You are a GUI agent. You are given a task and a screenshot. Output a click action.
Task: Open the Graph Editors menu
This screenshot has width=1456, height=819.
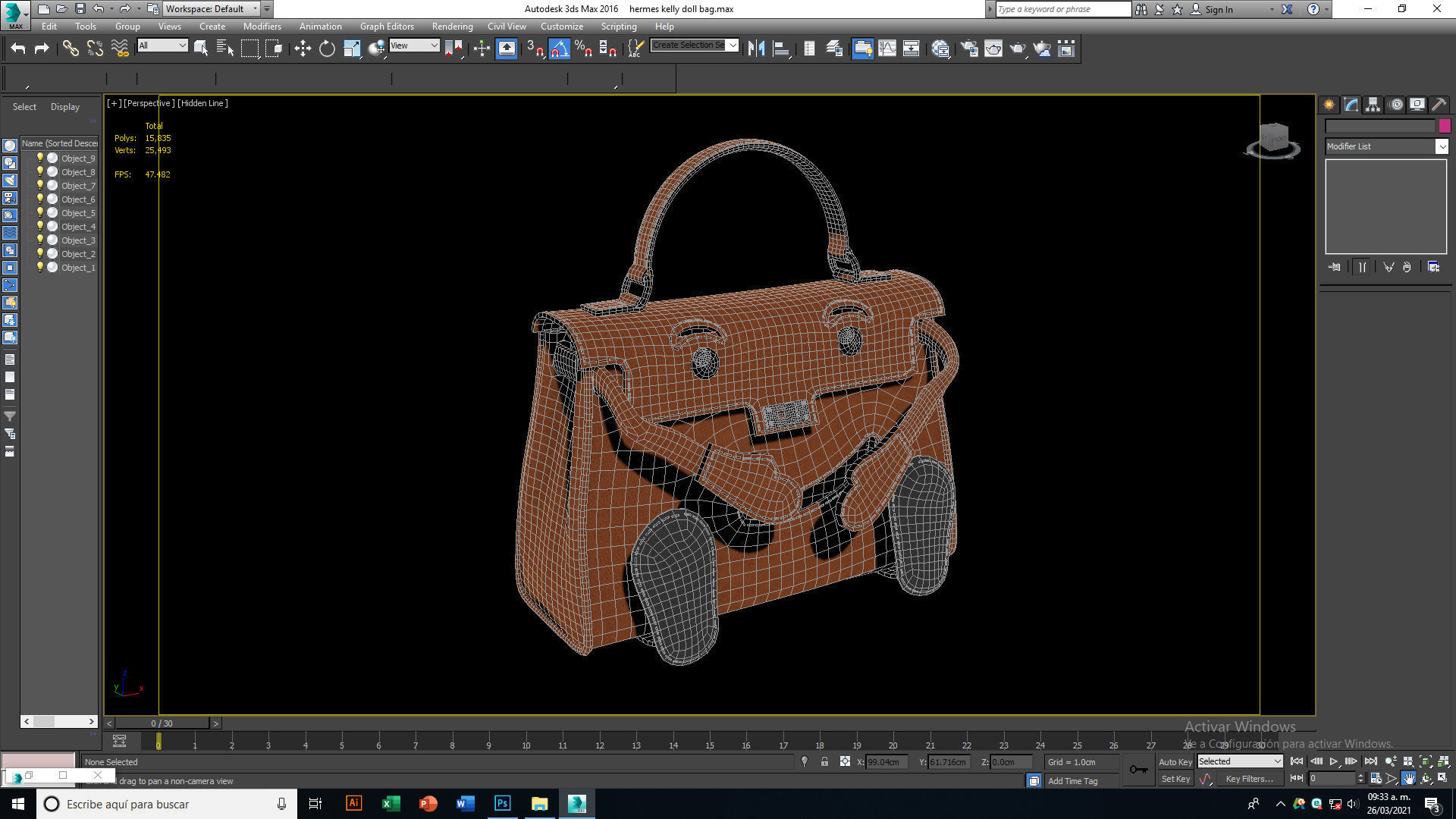(387, 27)
